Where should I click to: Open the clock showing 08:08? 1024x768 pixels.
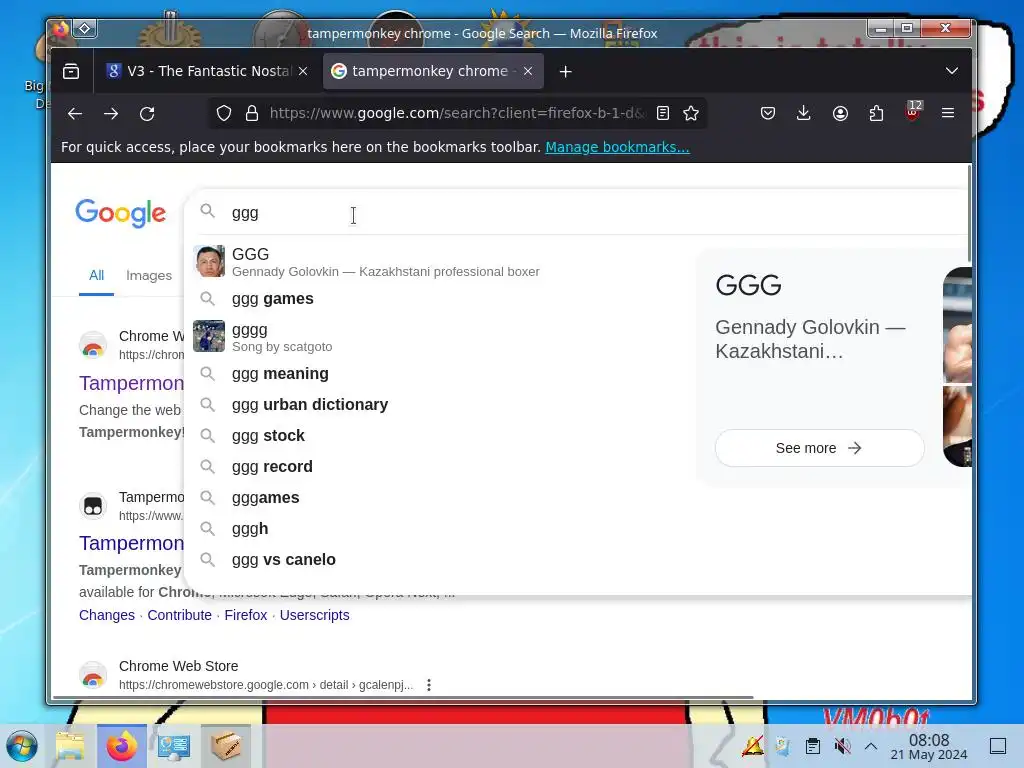(929, 746)
